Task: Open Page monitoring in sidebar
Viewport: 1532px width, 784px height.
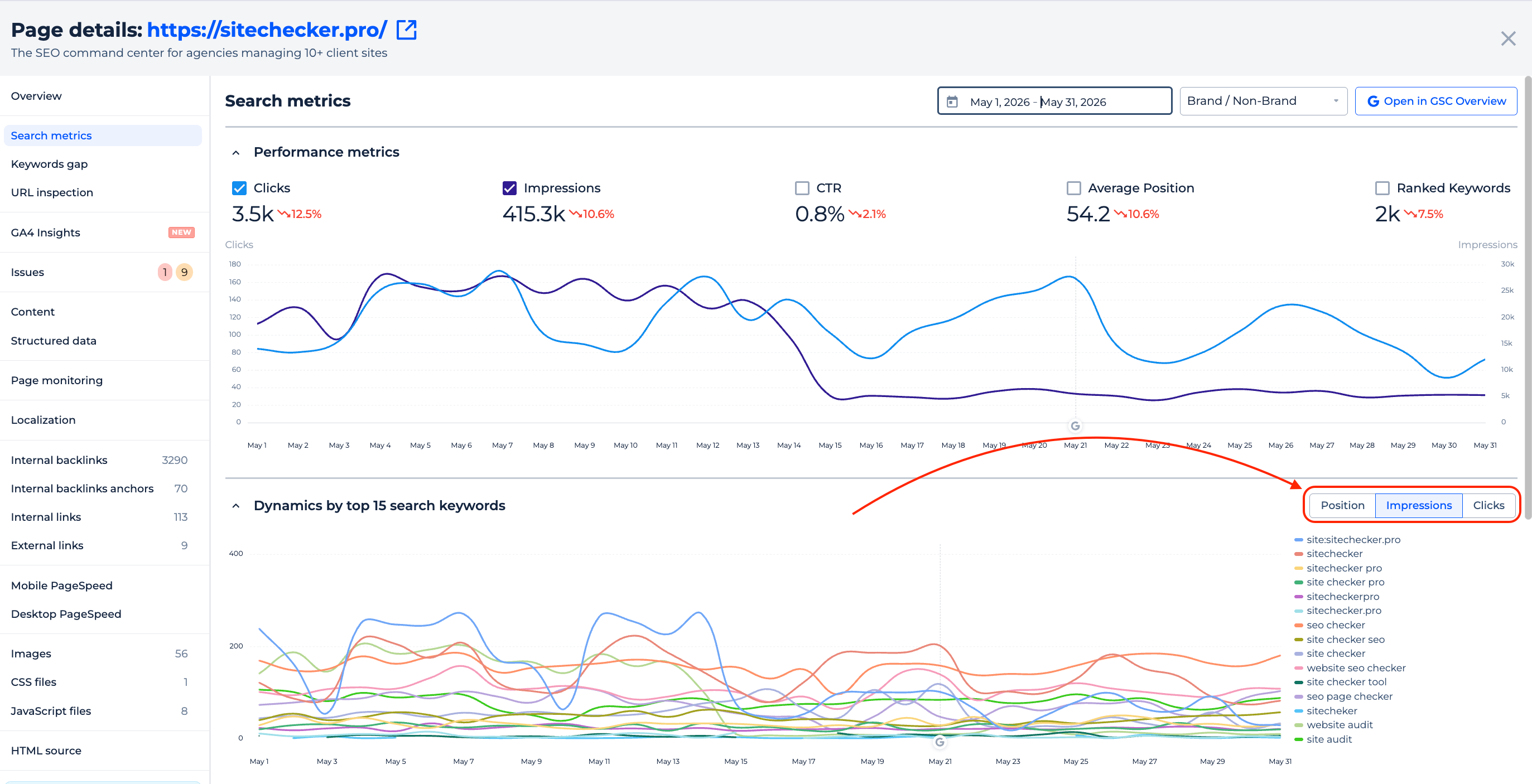Action: pos(56,380)
